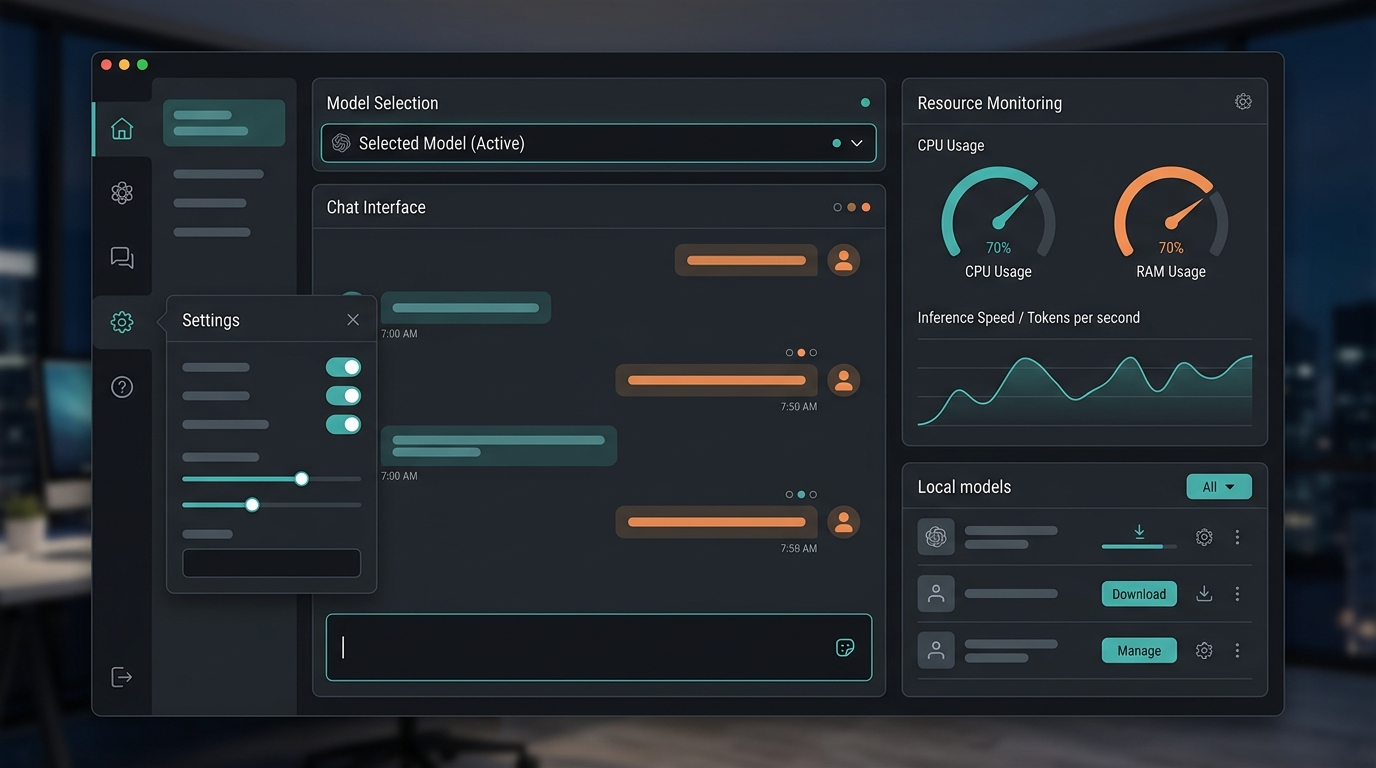
Task: Focus the chat message input box
Action: tap(599, 648)
